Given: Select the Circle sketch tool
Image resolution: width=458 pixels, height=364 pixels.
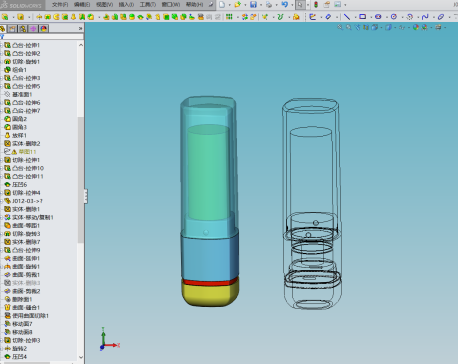Looking at the screenshot, I should pos(394,17).
